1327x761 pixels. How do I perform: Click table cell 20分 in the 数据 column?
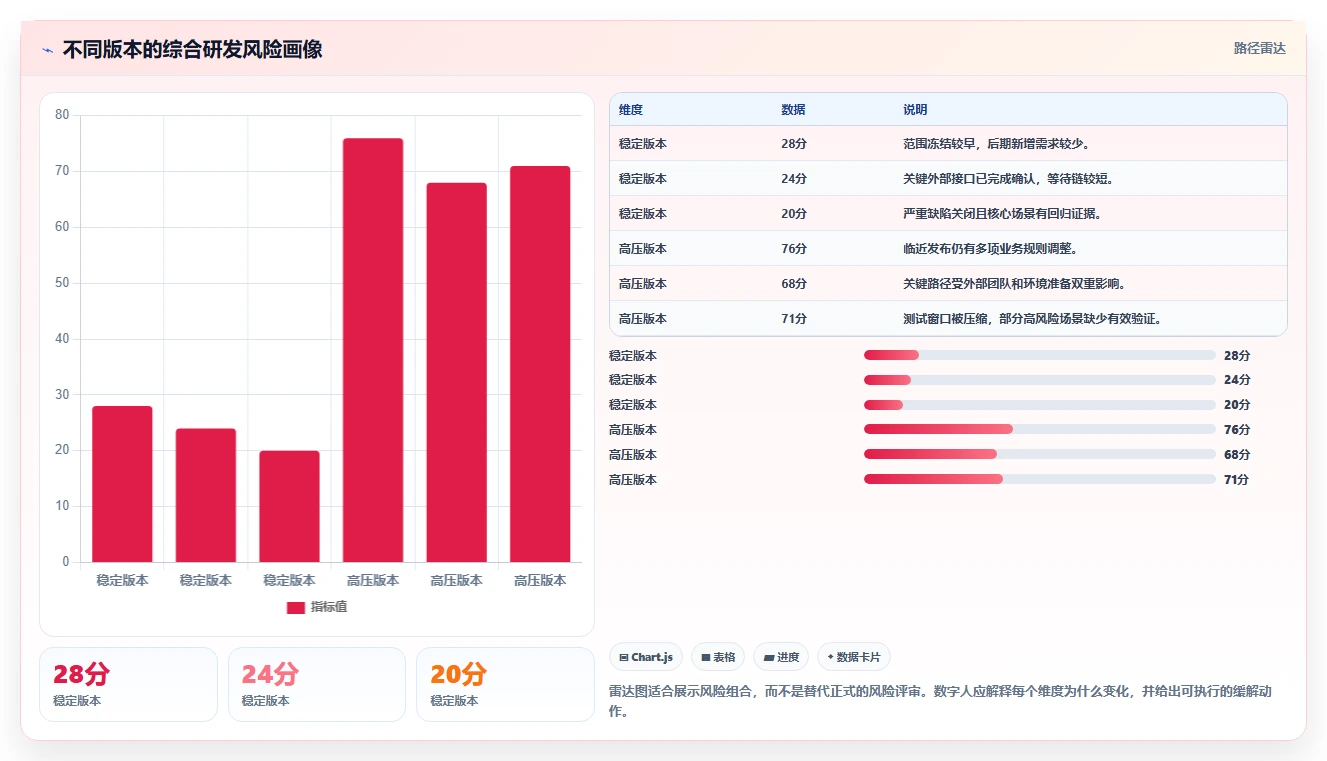click(x=794, y=214)
